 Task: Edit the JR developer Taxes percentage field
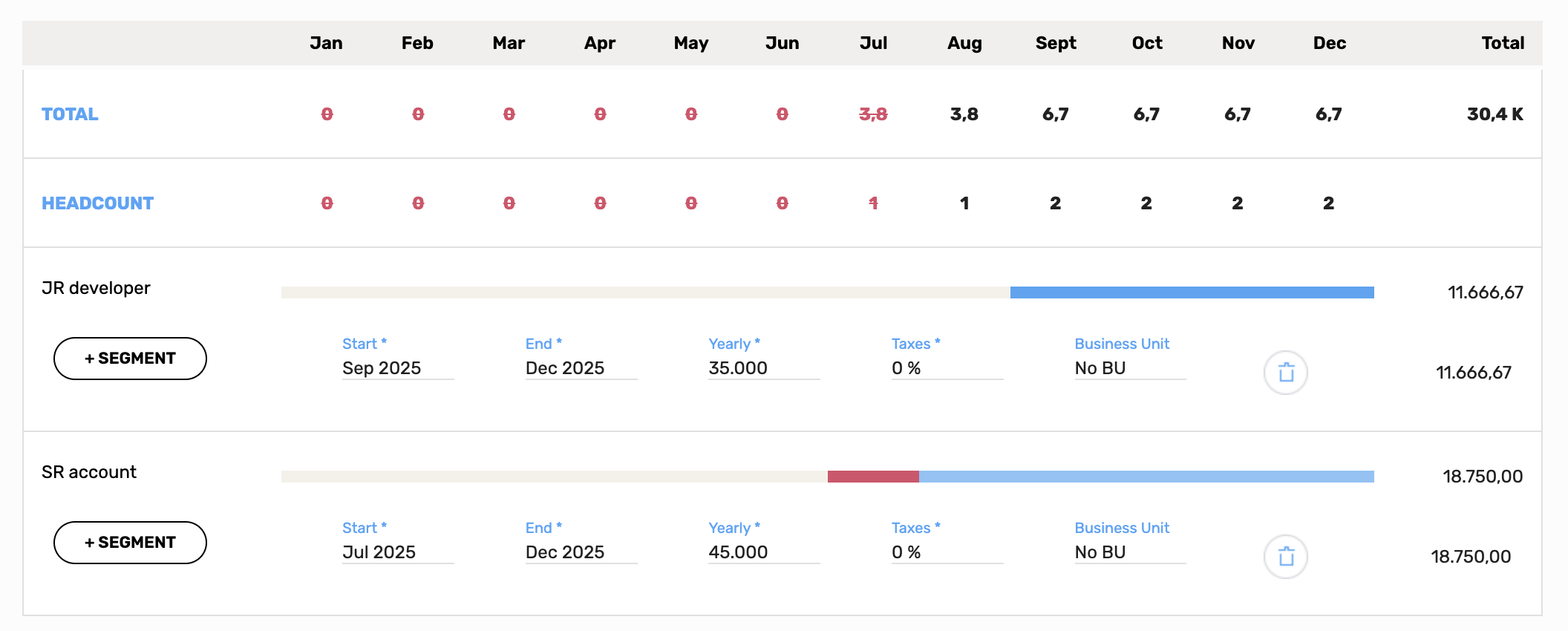pyautogui.click(x=947, y=368)
